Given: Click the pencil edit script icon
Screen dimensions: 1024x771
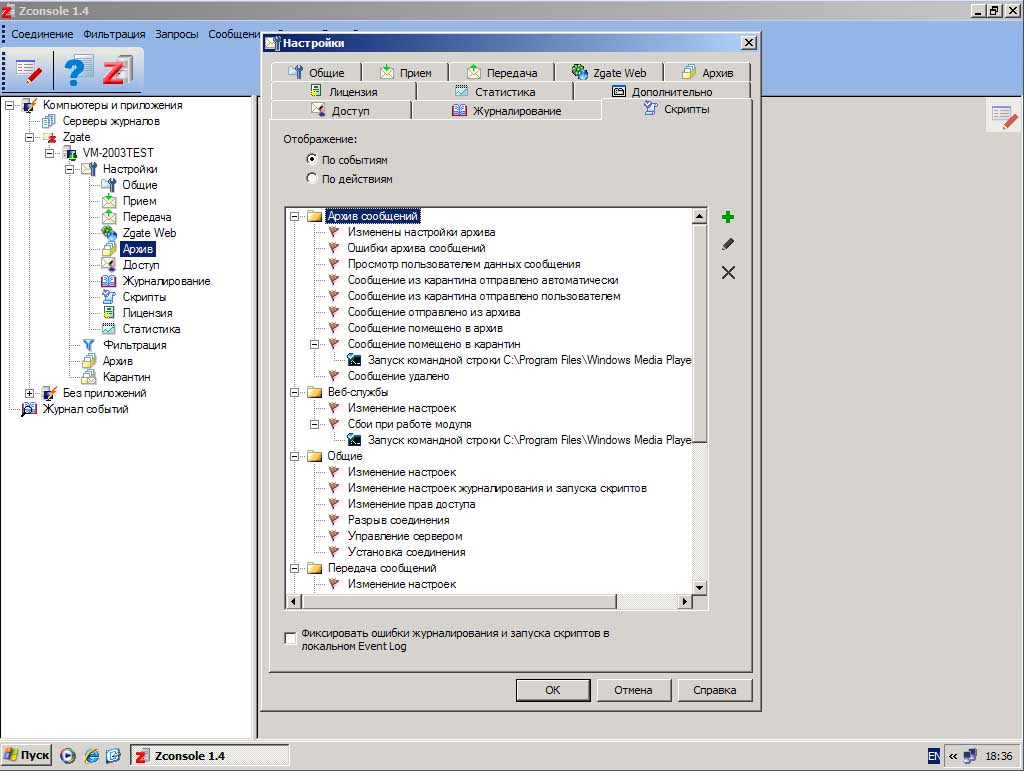Looking at the screenshot, I should coord(728,244).
